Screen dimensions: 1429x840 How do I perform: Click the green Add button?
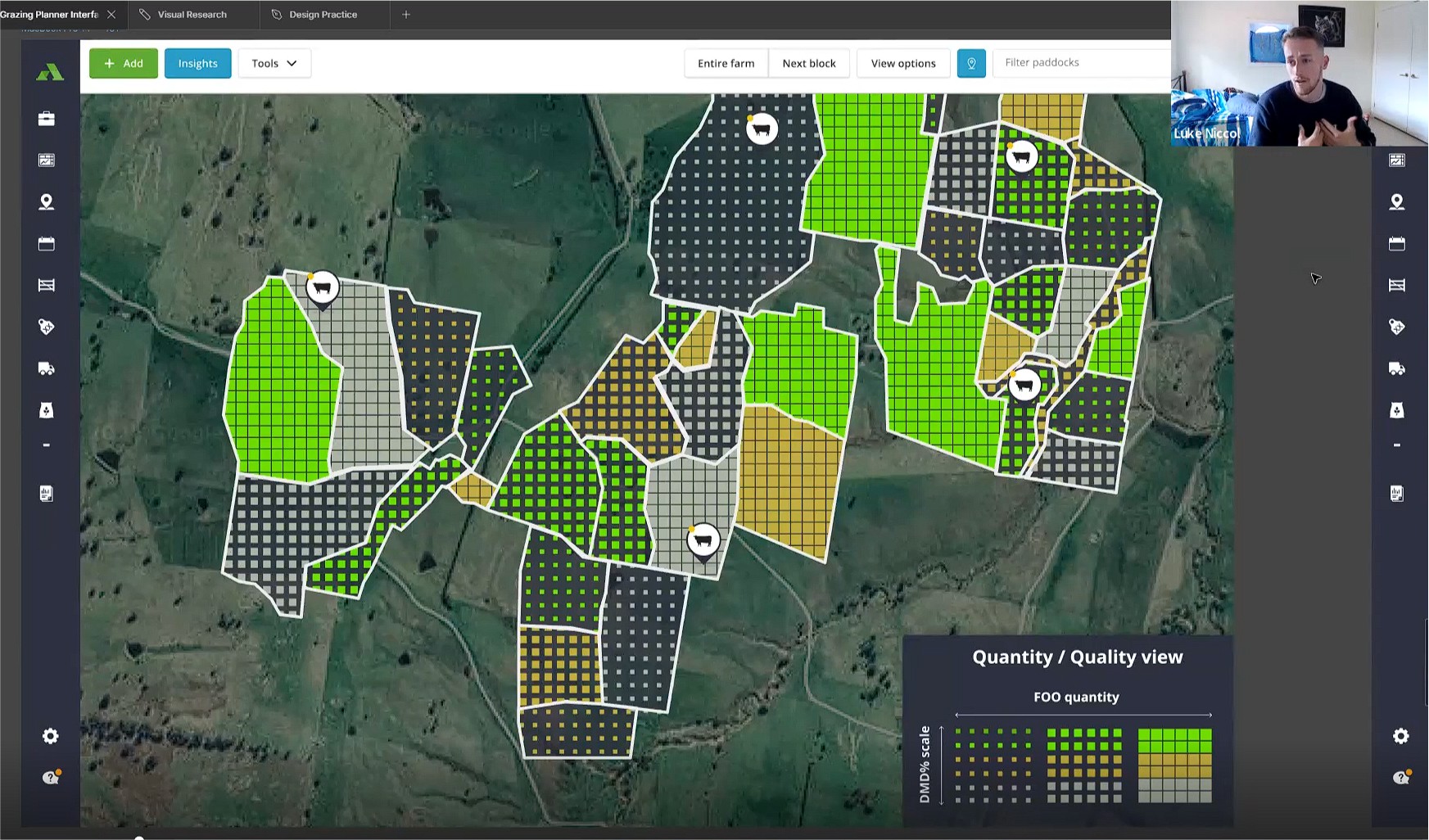coord(124,63)
